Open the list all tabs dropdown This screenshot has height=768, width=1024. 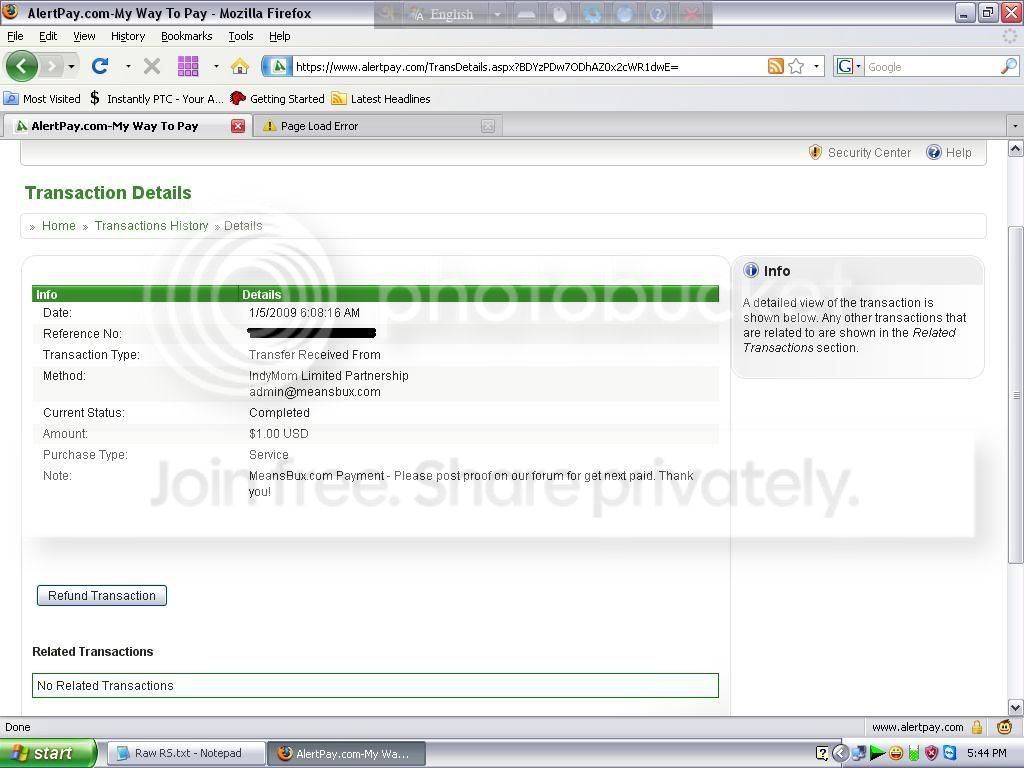1015,125
